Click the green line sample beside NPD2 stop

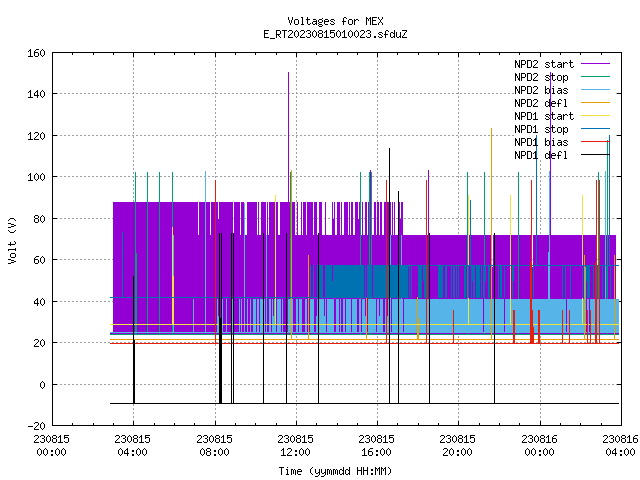(x=596, y=77)
